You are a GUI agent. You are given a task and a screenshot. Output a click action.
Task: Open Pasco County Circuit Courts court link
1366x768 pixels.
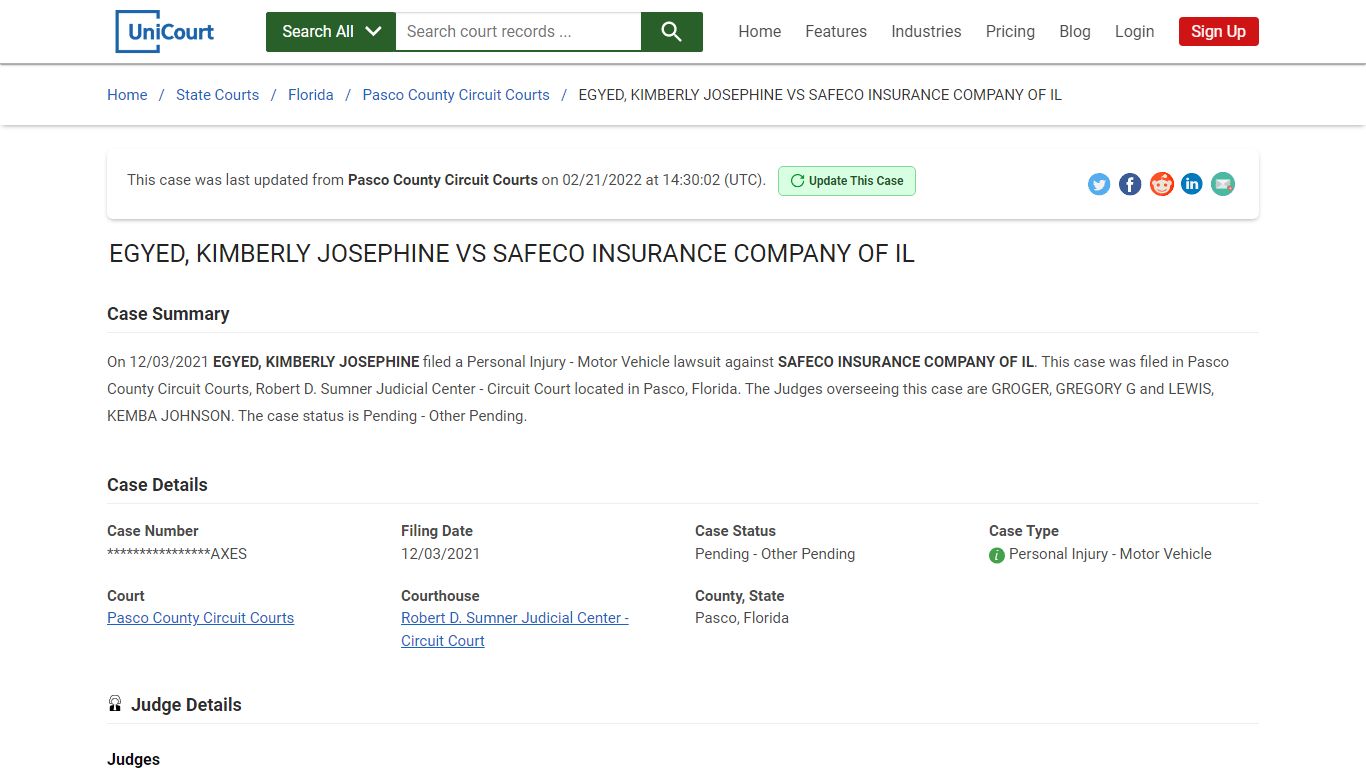[200, 618]
